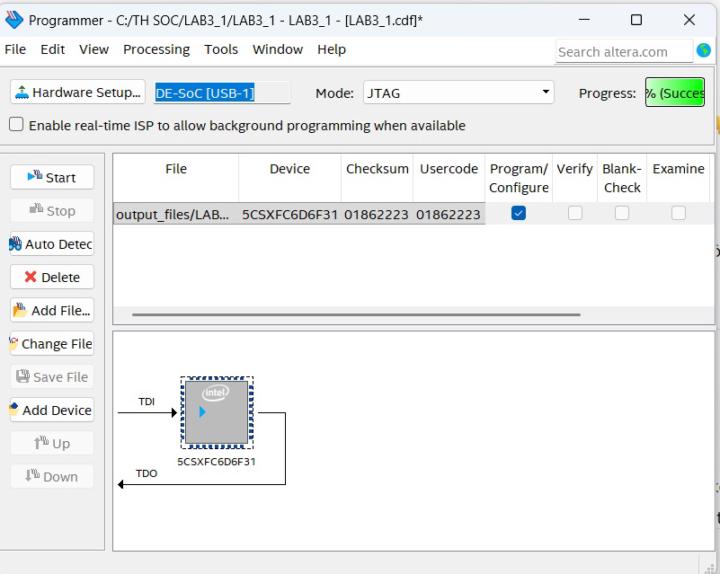Open Hardware Setup dialog

point(78,92)
